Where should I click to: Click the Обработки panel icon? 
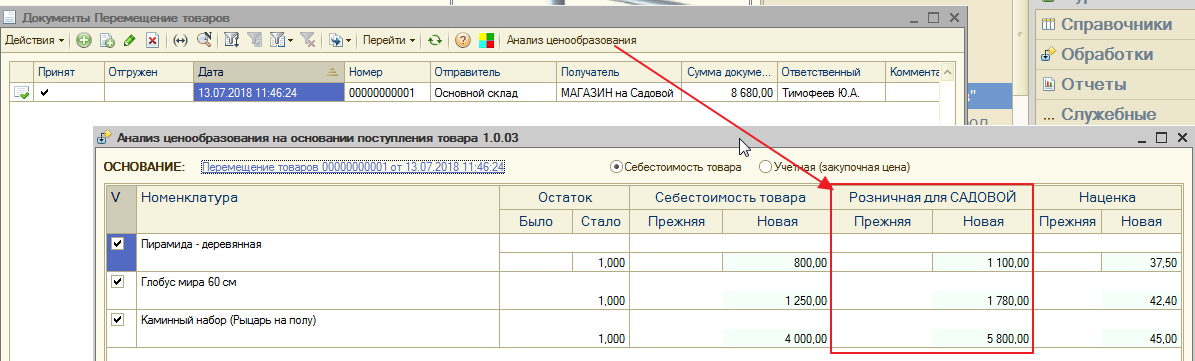1049,54
